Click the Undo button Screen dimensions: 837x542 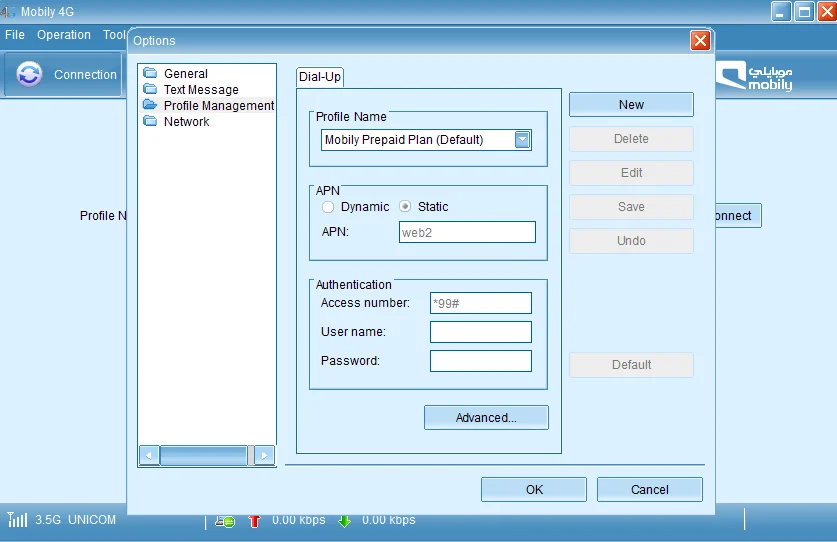pos(631,241)
